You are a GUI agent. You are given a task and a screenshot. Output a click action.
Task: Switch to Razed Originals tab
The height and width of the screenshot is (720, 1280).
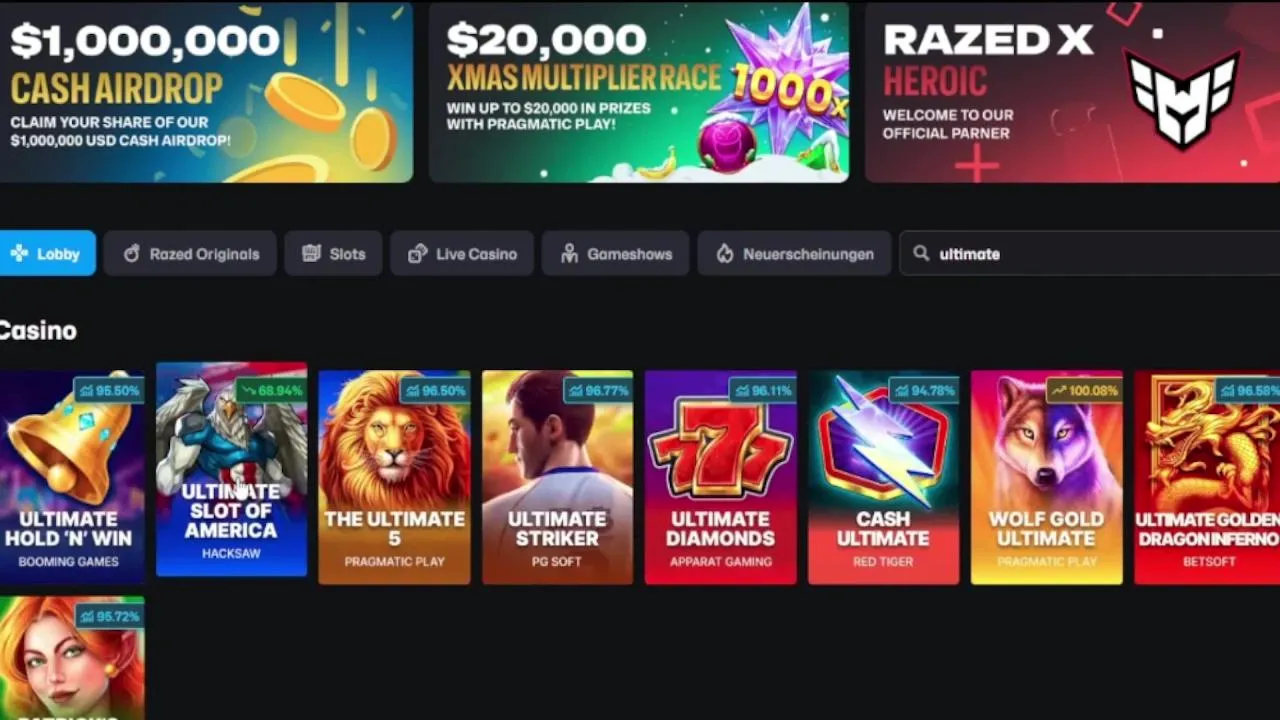click(x=190, y=254)
